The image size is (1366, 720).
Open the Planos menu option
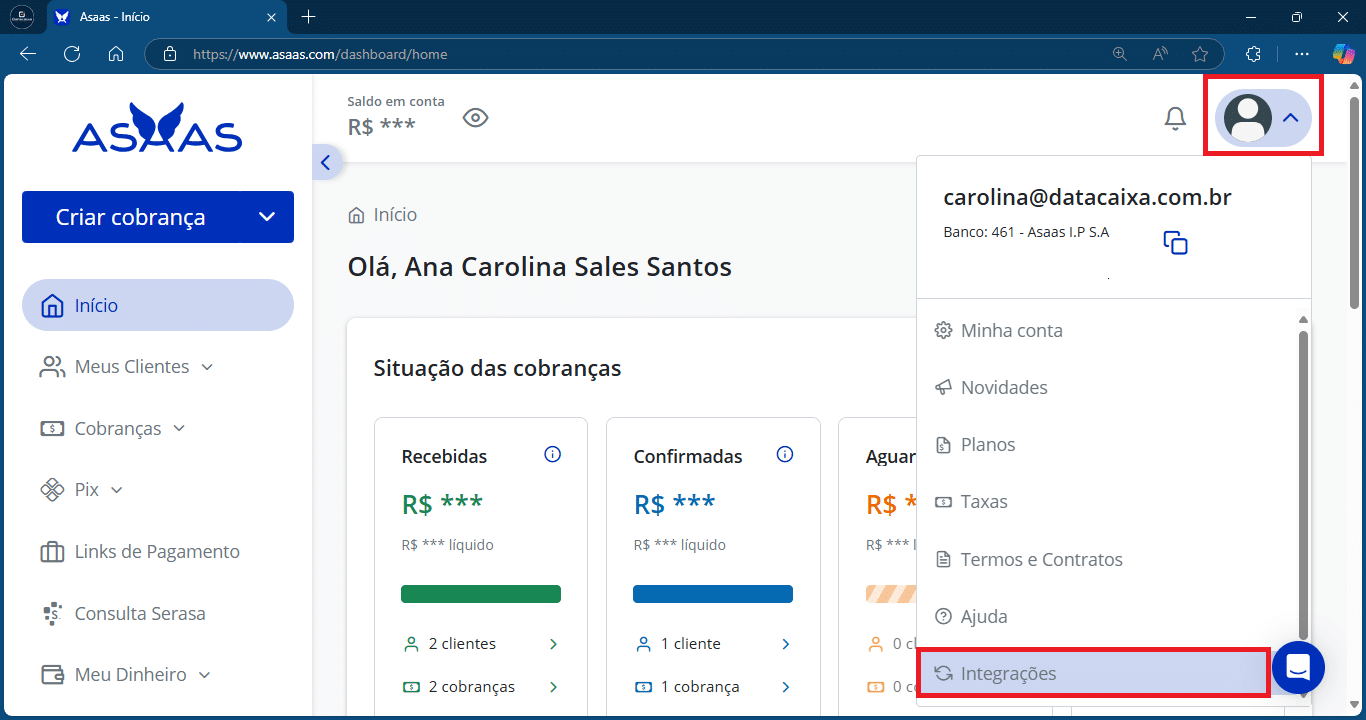click(988, 444)
